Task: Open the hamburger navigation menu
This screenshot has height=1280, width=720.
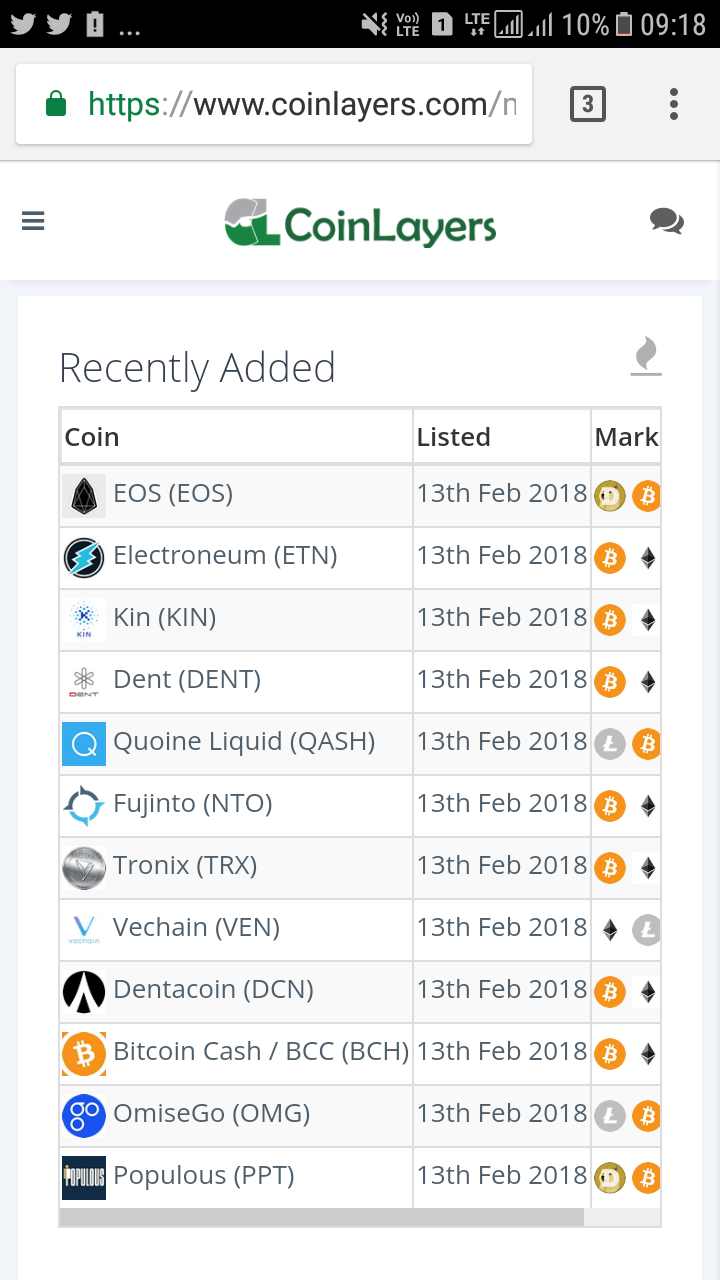Action: click(33, 221)
